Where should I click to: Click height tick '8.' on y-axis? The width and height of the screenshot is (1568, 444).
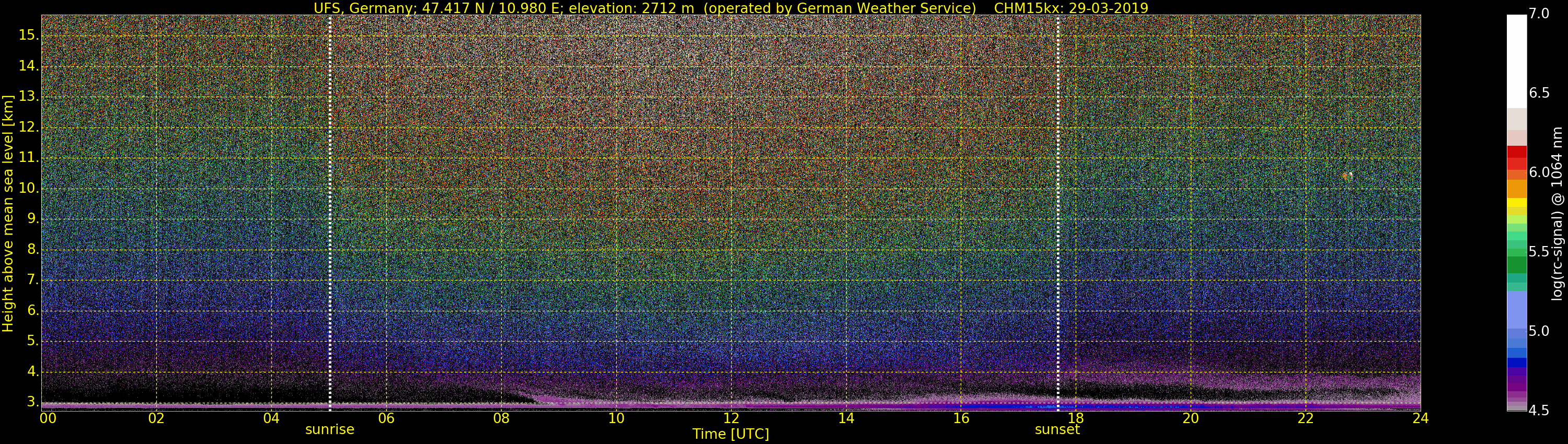(32, 249)
